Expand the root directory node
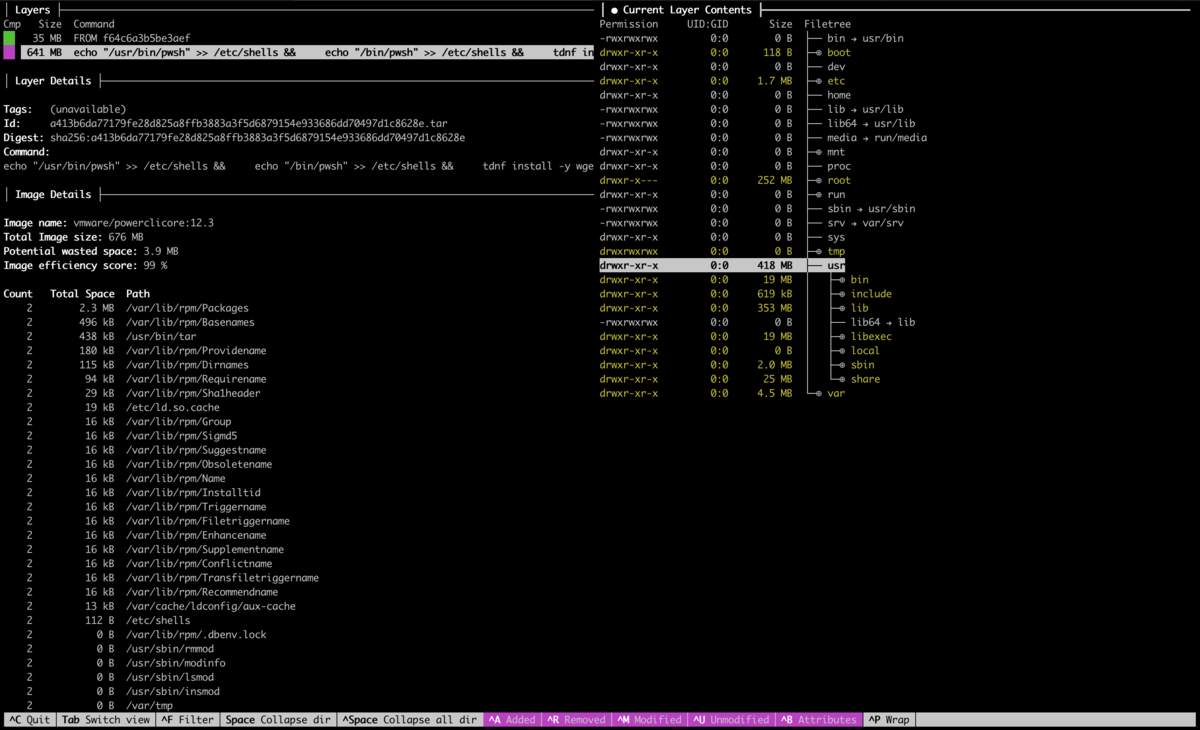Screen dimensions: 1200x730 pyautogui.click(x=819, y=181)
